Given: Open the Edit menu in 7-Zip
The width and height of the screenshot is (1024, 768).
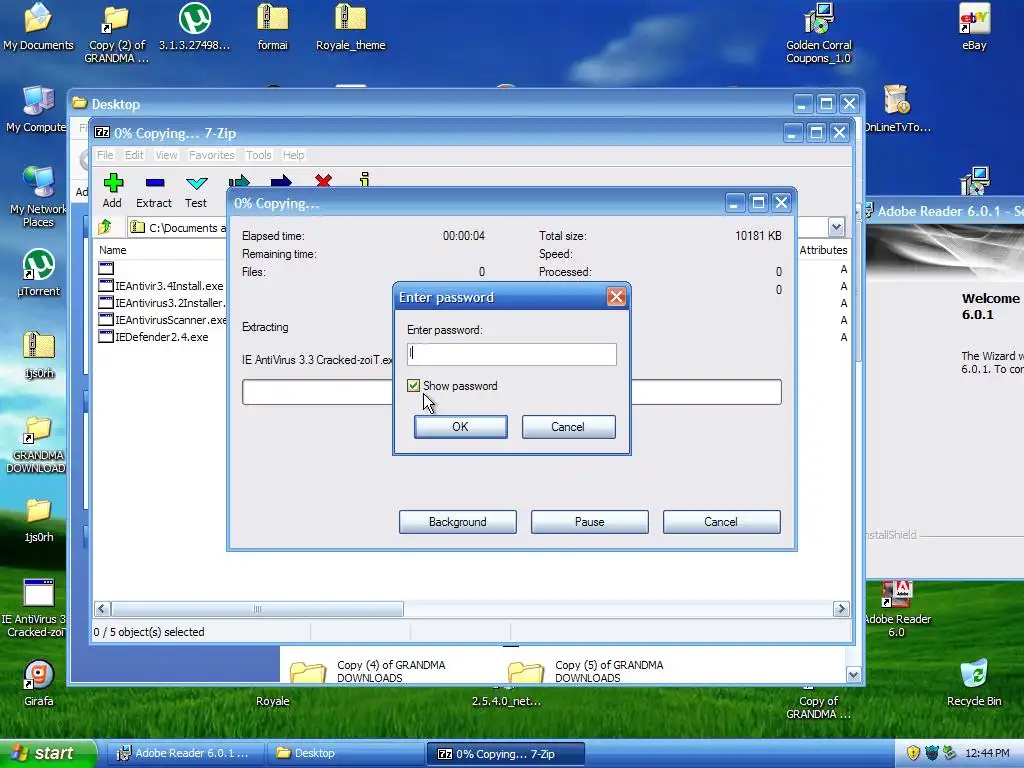Looking at the screenshot, I should click(x=134, y=155).
